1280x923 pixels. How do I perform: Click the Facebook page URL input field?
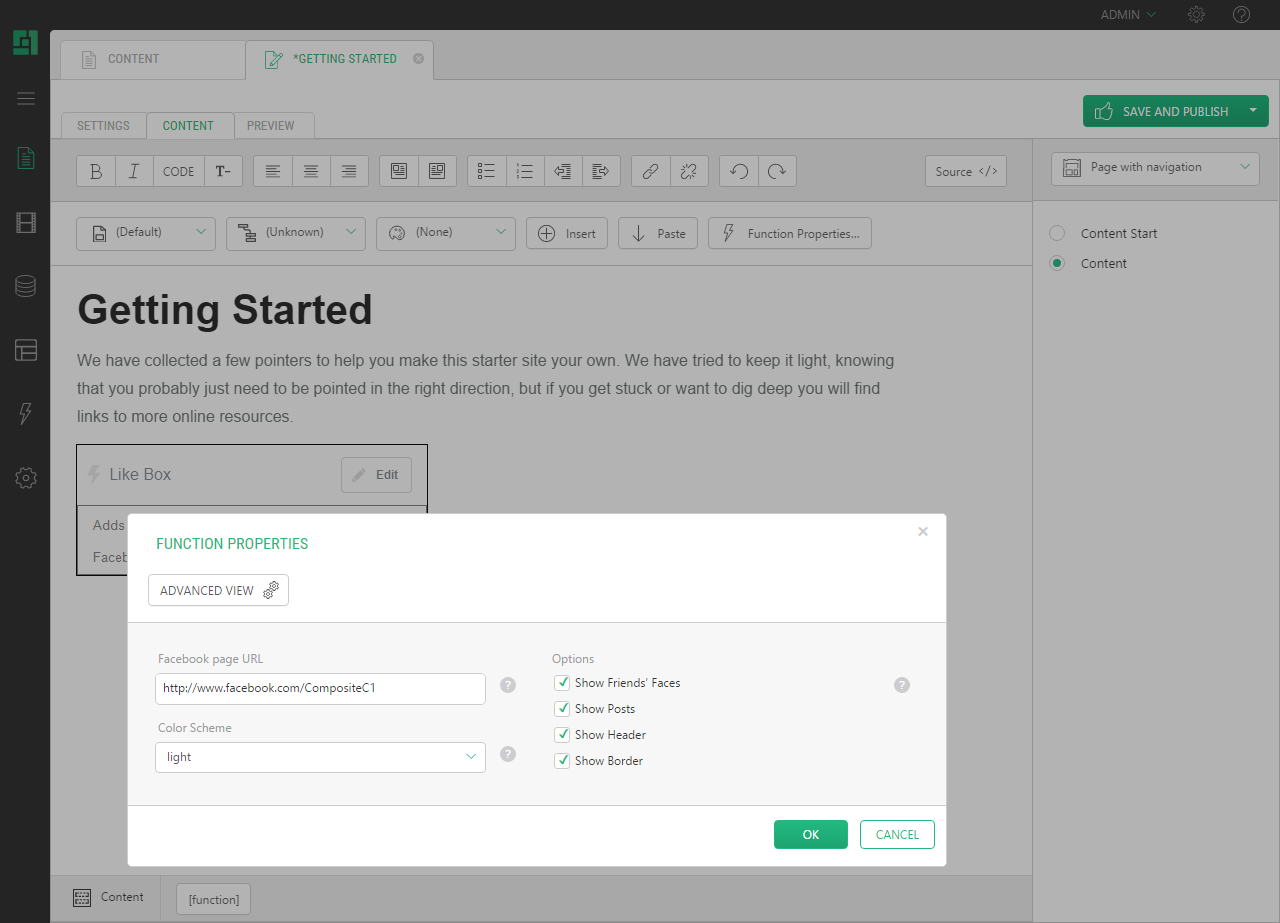coord(320,688)
